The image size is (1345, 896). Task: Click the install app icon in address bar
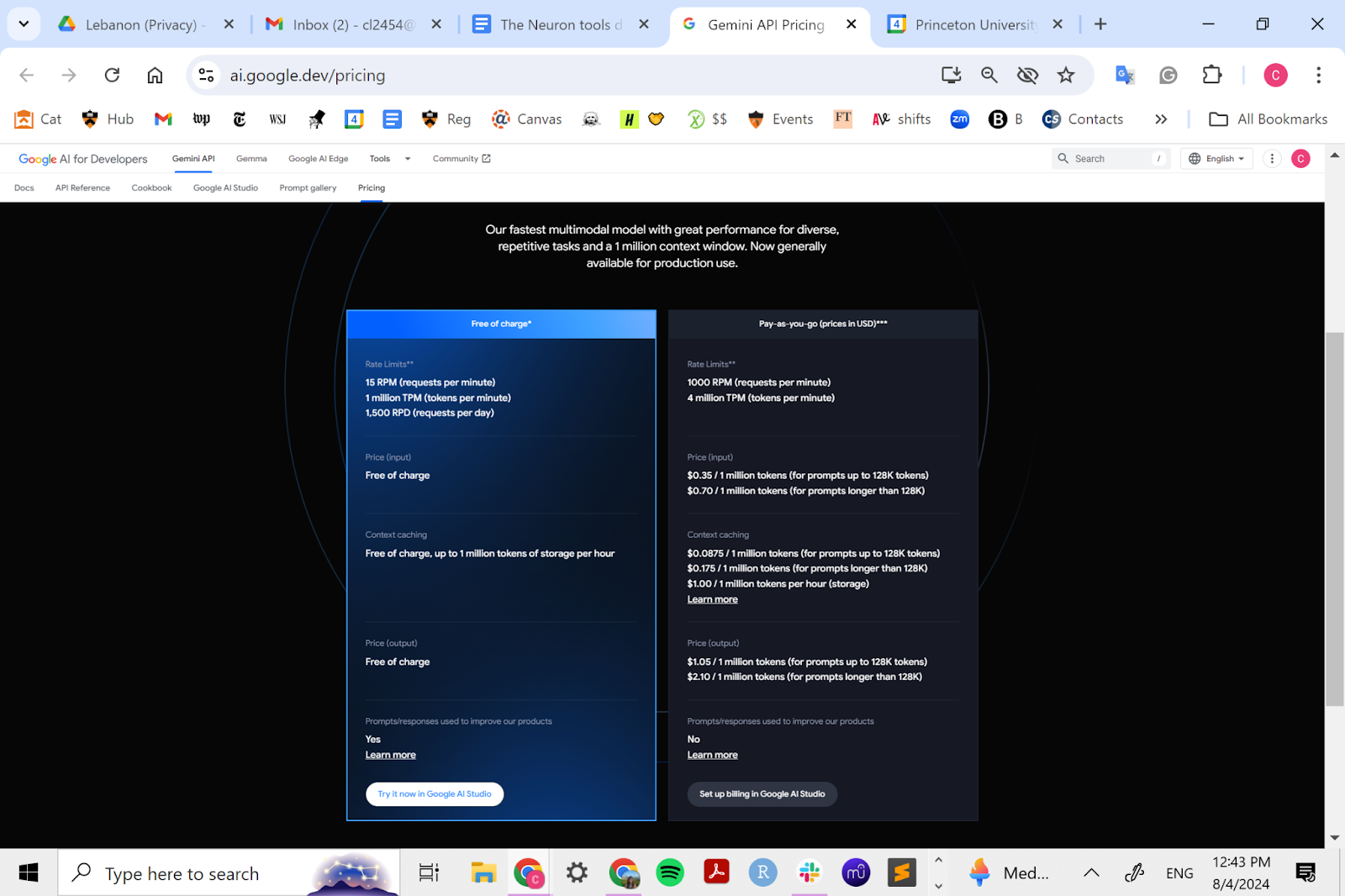tap(951, 76)
